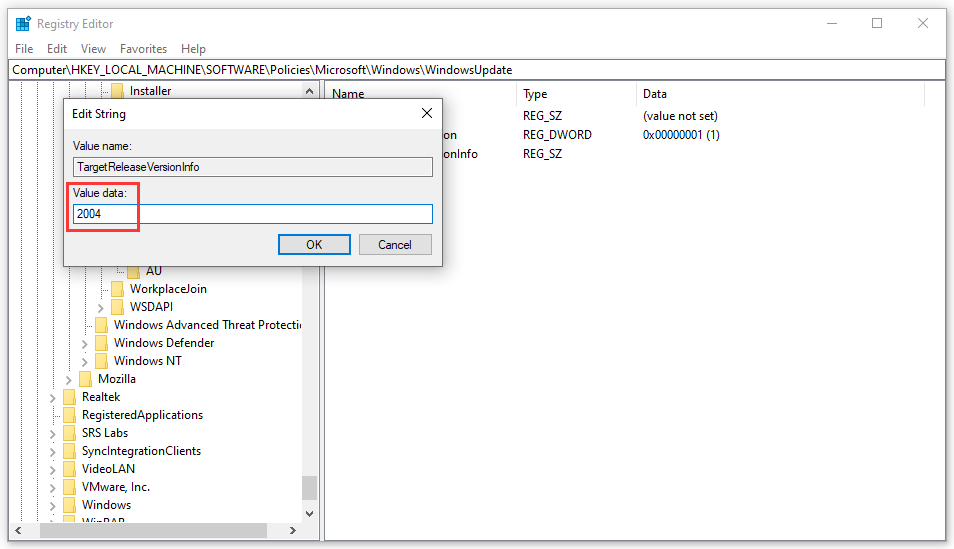Open the Help menu

(193, 49)
